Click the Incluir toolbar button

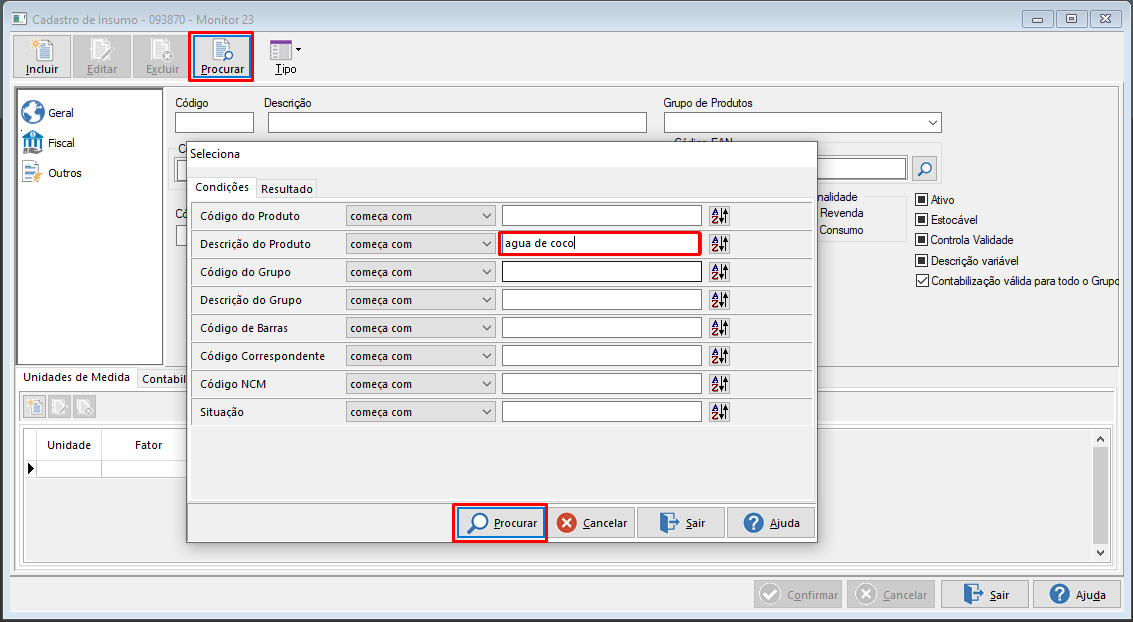click(42, 57)
